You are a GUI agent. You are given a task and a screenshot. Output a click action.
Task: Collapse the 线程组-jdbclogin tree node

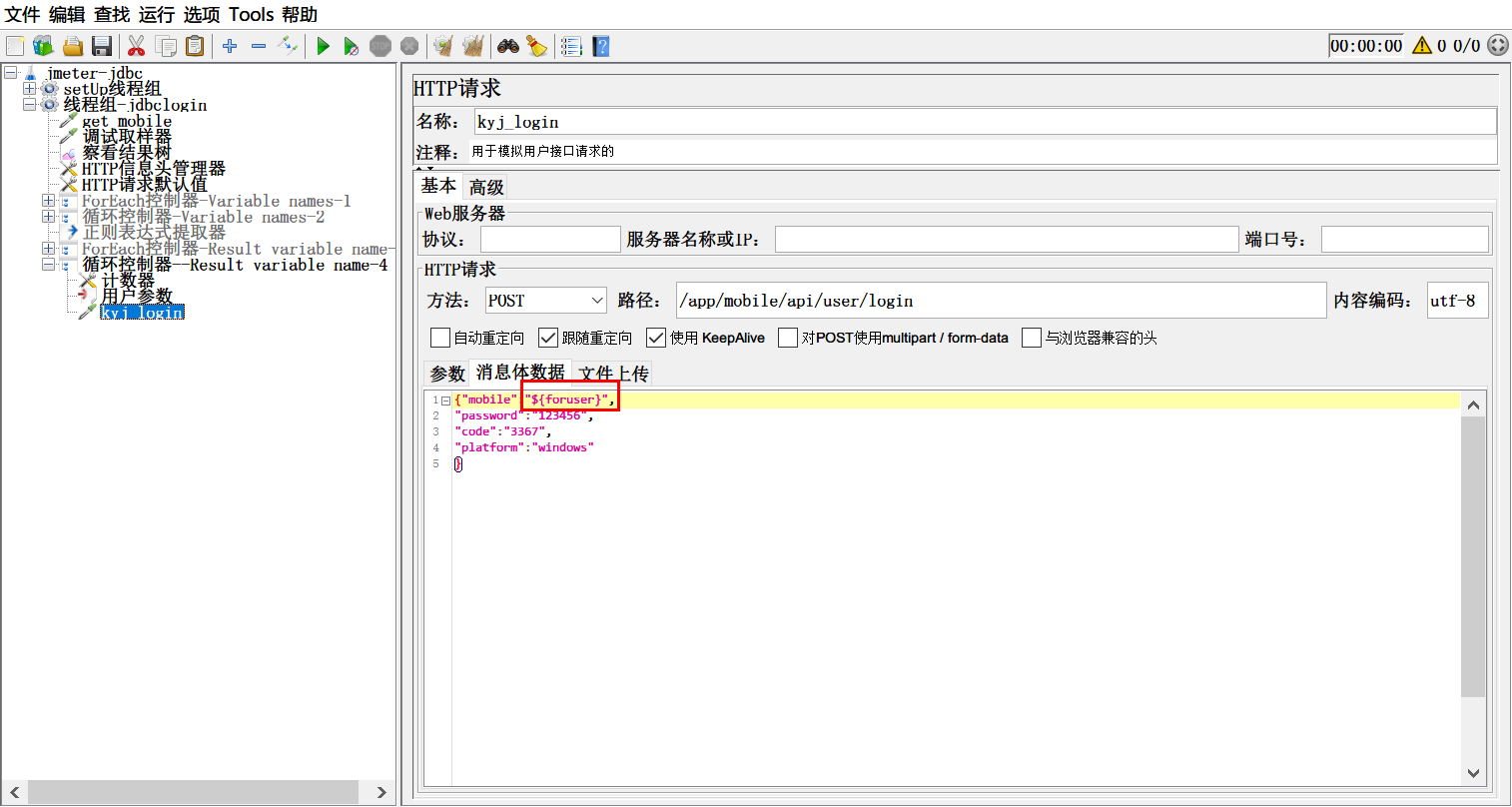coord(29,105)
